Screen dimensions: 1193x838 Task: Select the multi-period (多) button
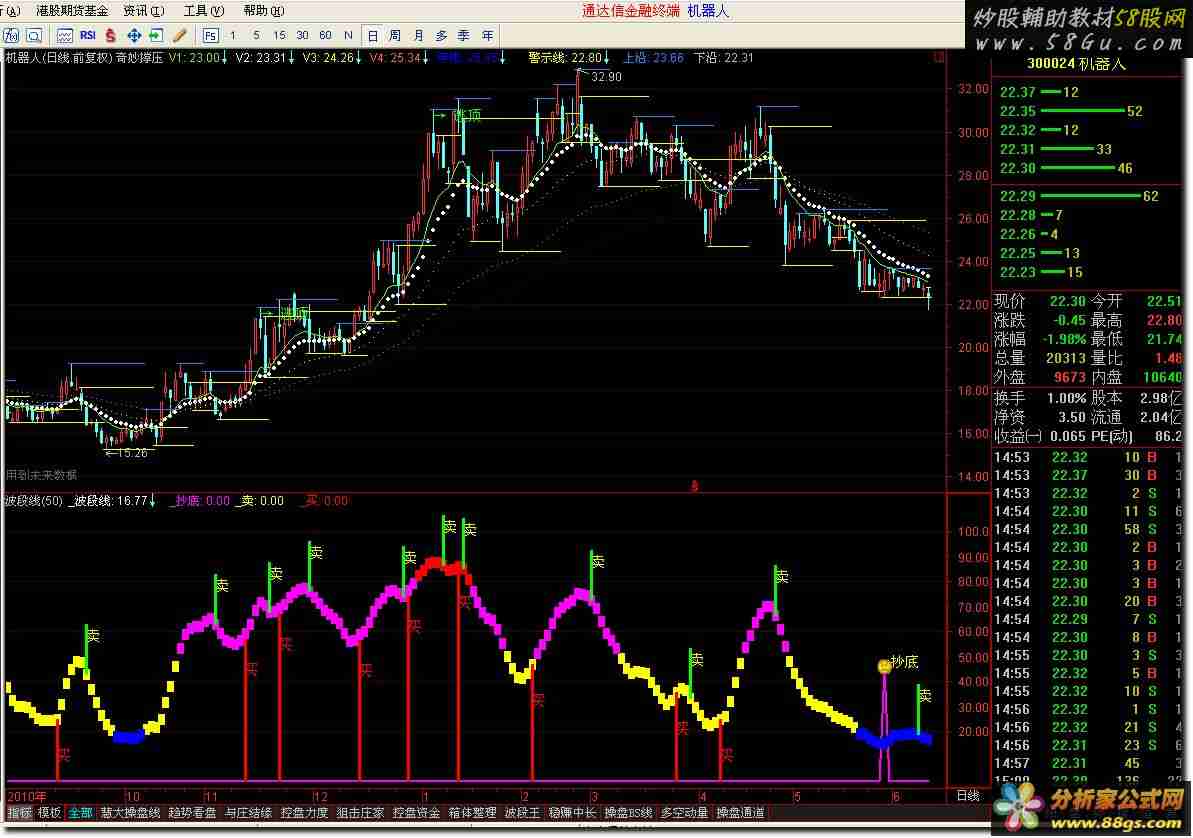(x=441, y=36)
